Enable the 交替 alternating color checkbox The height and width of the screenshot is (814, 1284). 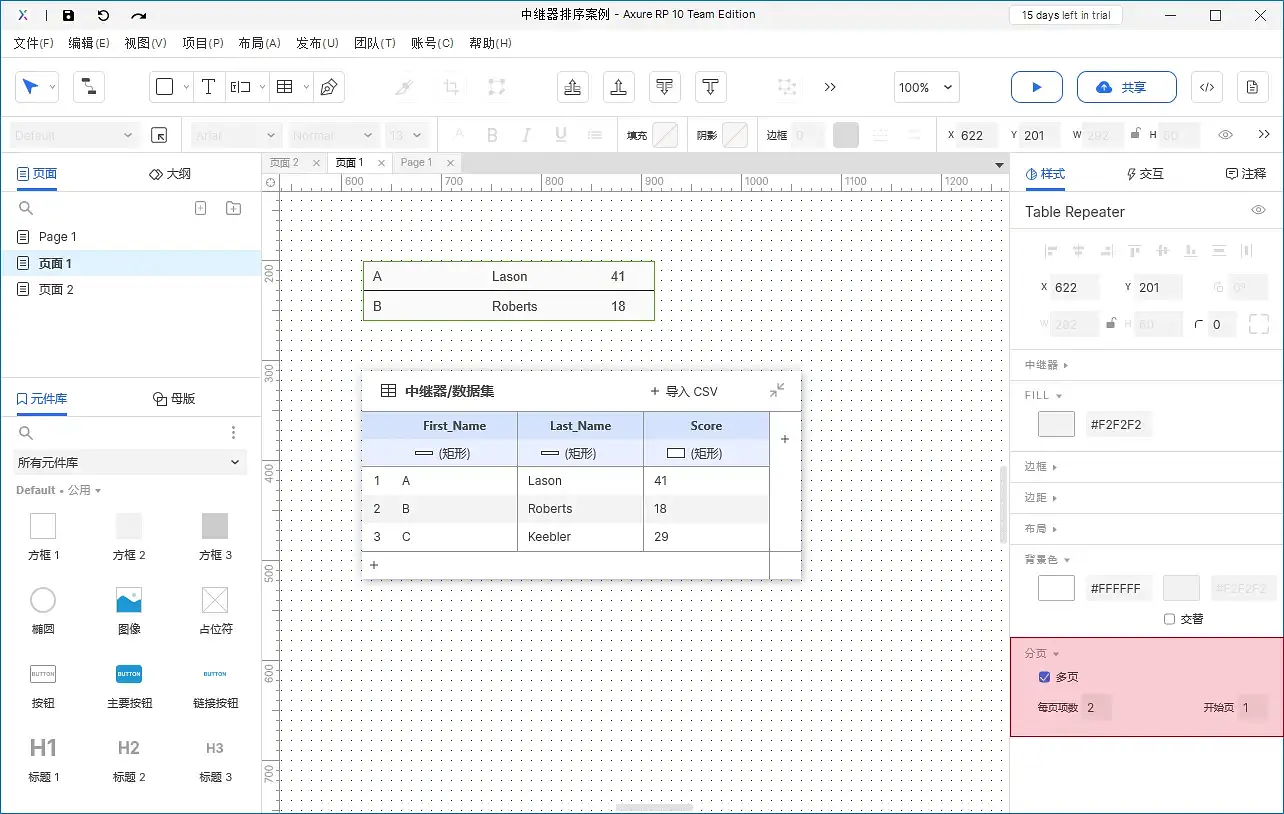point(1170,619)
